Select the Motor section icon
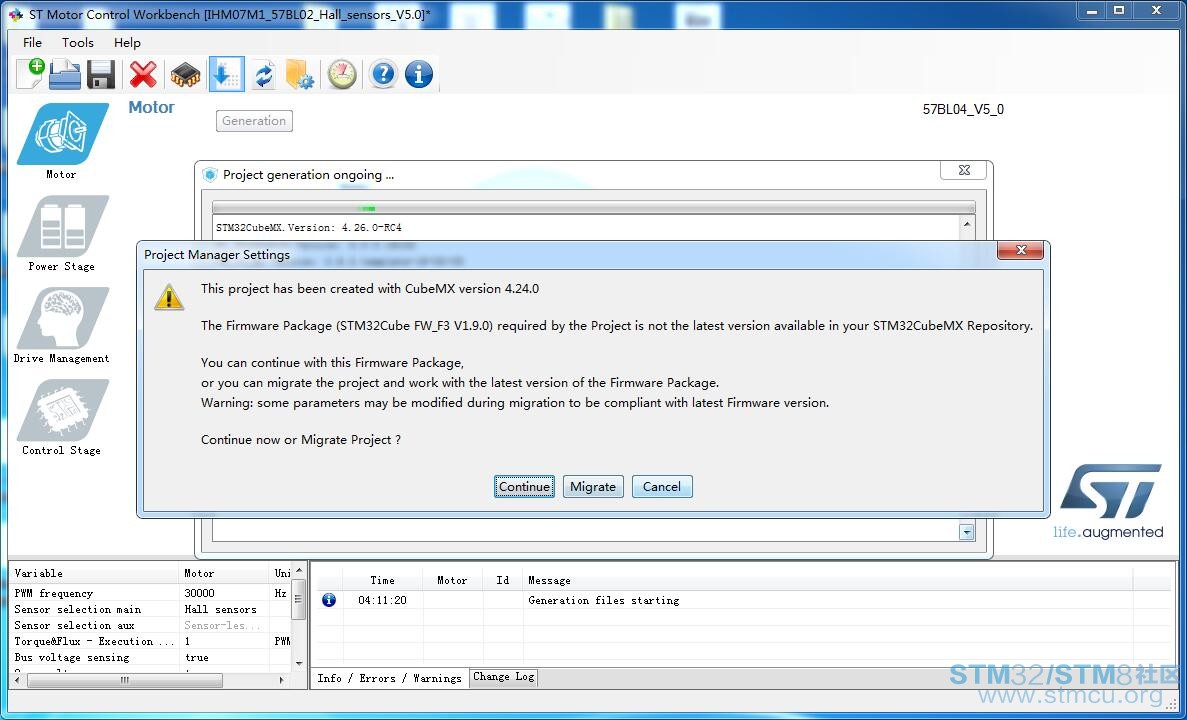 click(x=62, y=134)
